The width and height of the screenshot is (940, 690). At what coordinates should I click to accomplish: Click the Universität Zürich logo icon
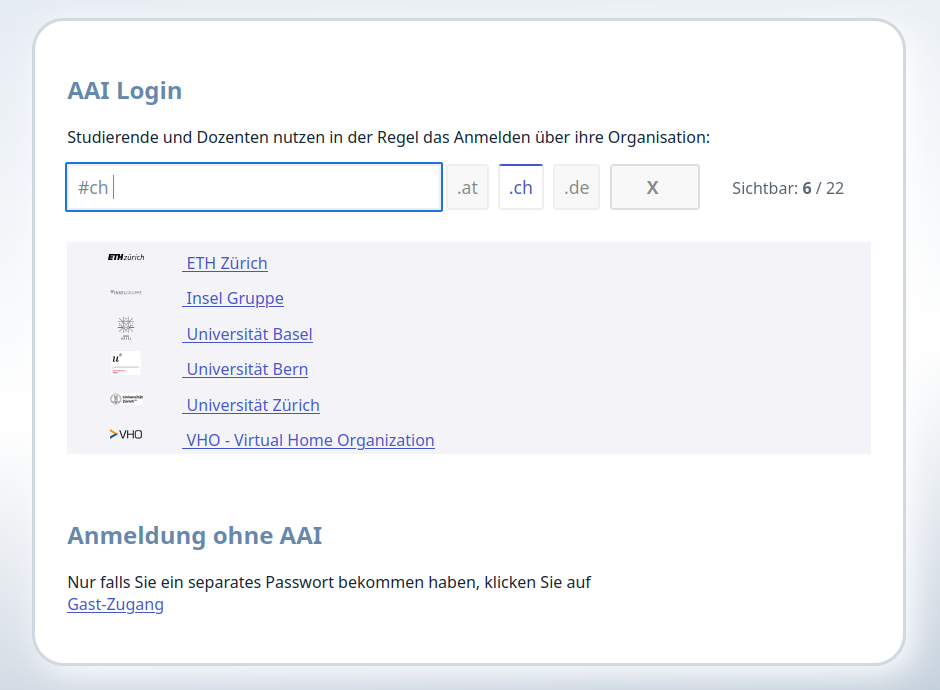coord(126,399)
